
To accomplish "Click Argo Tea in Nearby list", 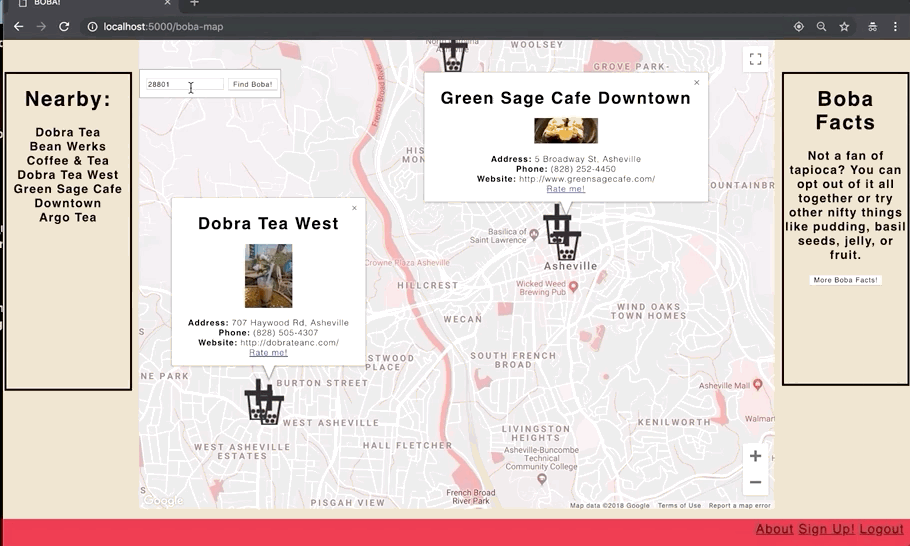I will [68, 218].
